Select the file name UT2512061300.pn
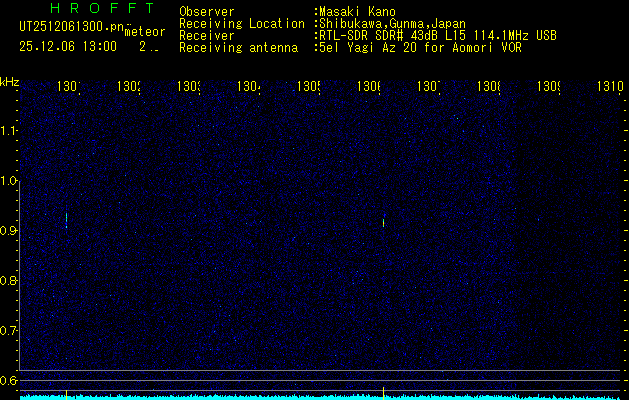Image resolution: width=629 pixels, height=400 pixels. pos(72,27)
